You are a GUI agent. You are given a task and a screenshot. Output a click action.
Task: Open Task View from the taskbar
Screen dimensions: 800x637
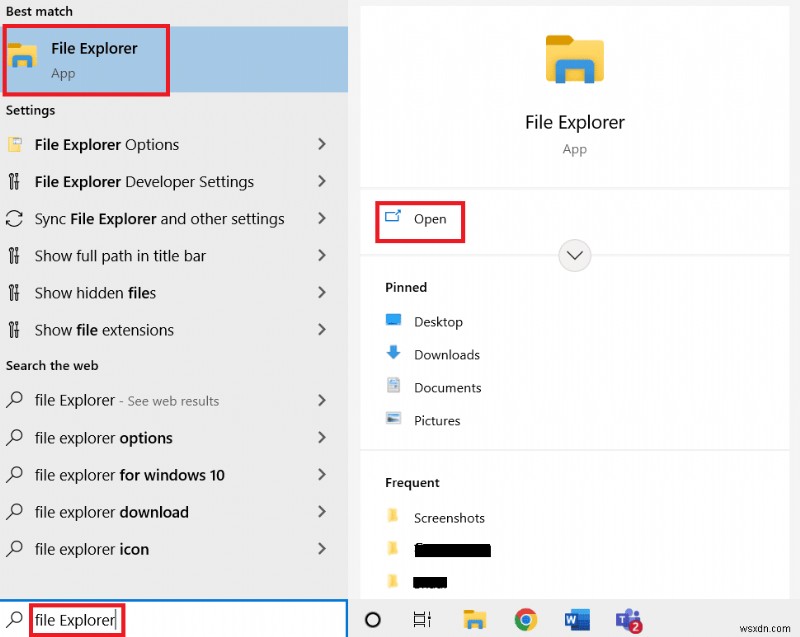(x=422, y=620)
